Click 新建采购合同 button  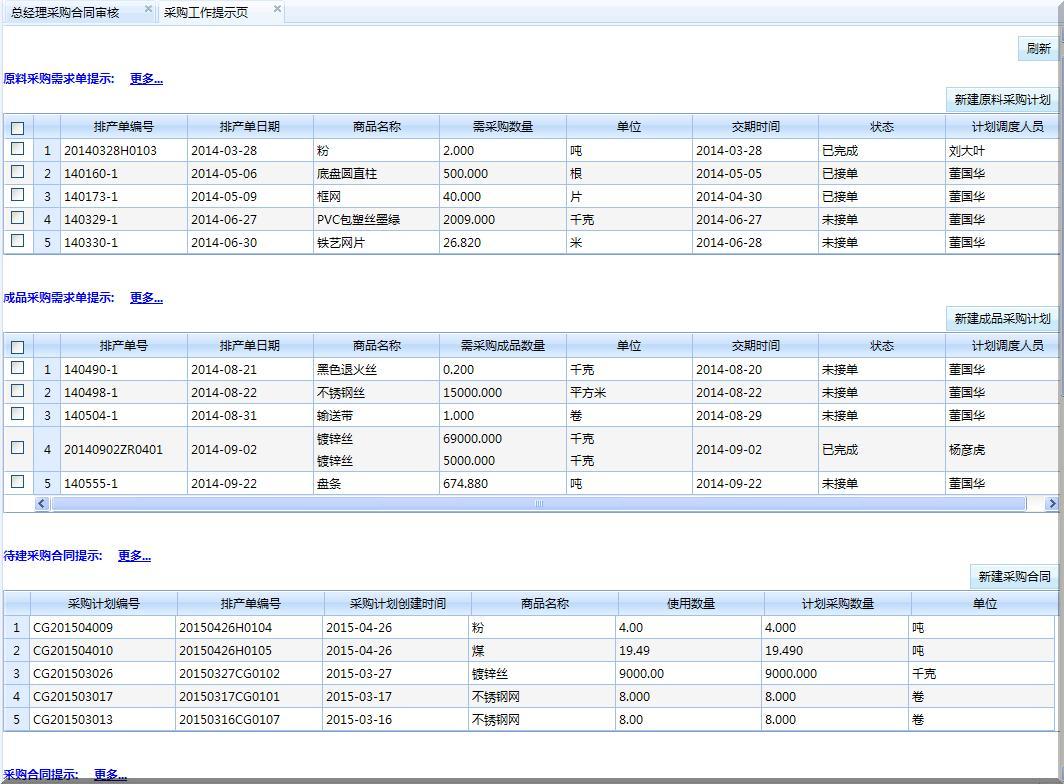coord(1014,577)
